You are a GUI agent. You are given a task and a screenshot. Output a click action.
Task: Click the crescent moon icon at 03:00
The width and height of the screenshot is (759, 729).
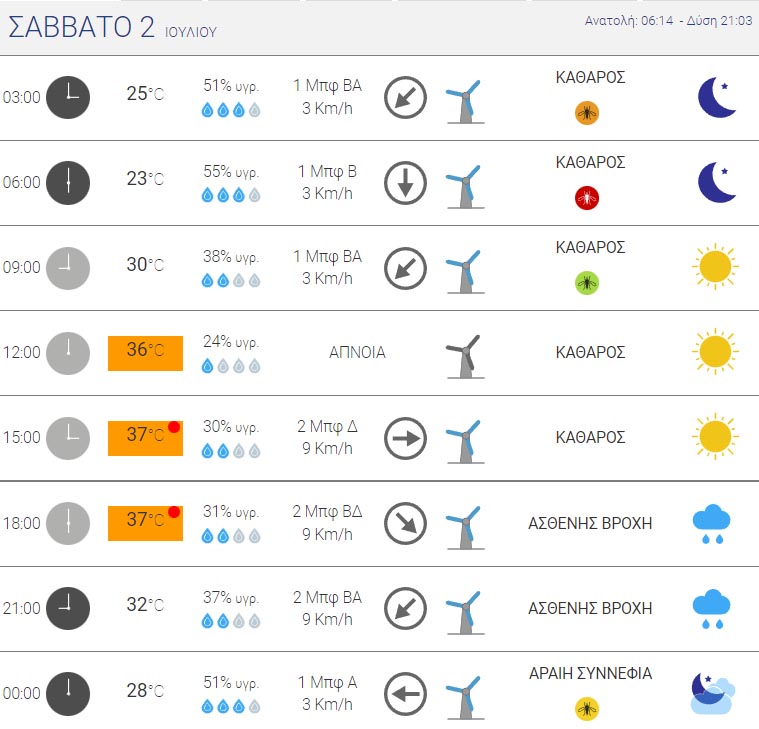718,97
